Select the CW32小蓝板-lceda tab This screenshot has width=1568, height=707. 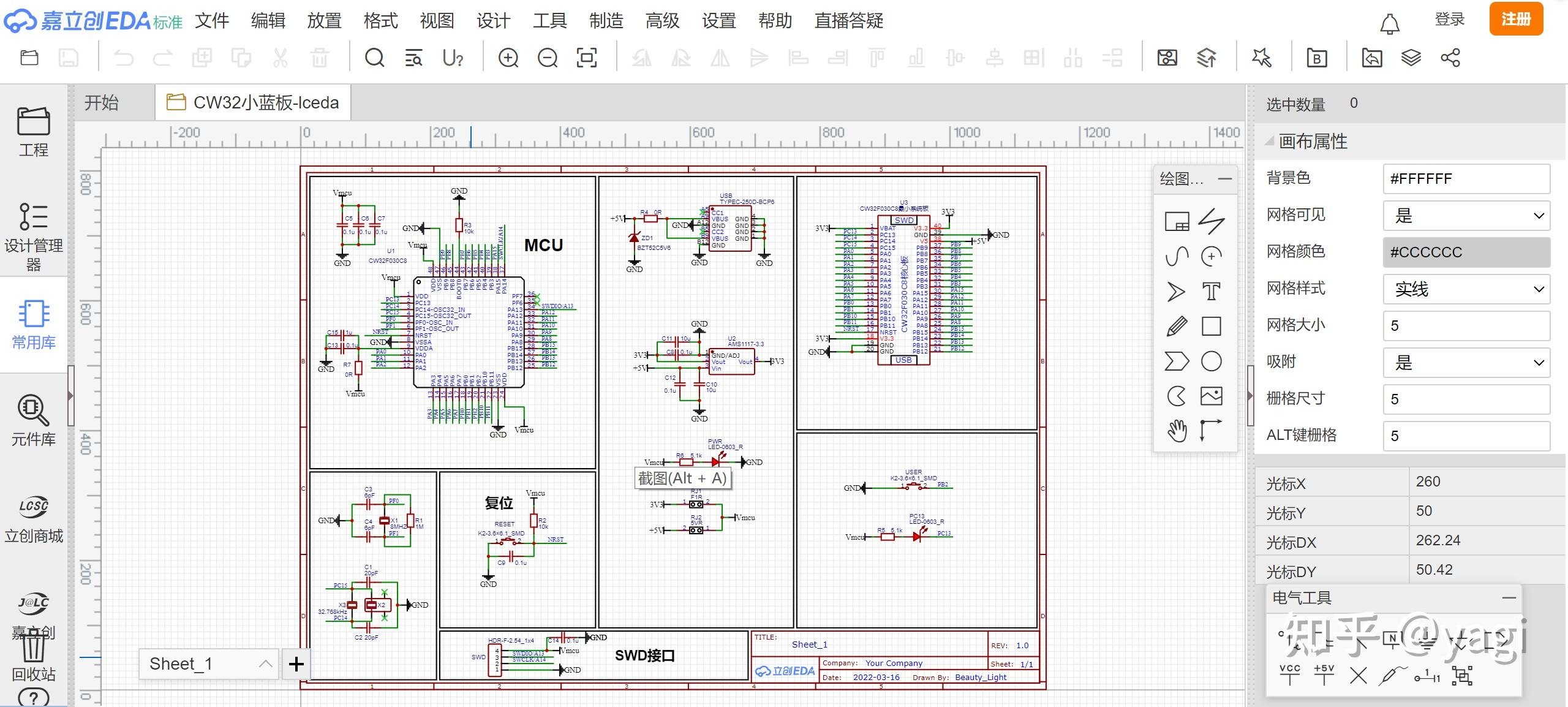[x=253, y=102]
